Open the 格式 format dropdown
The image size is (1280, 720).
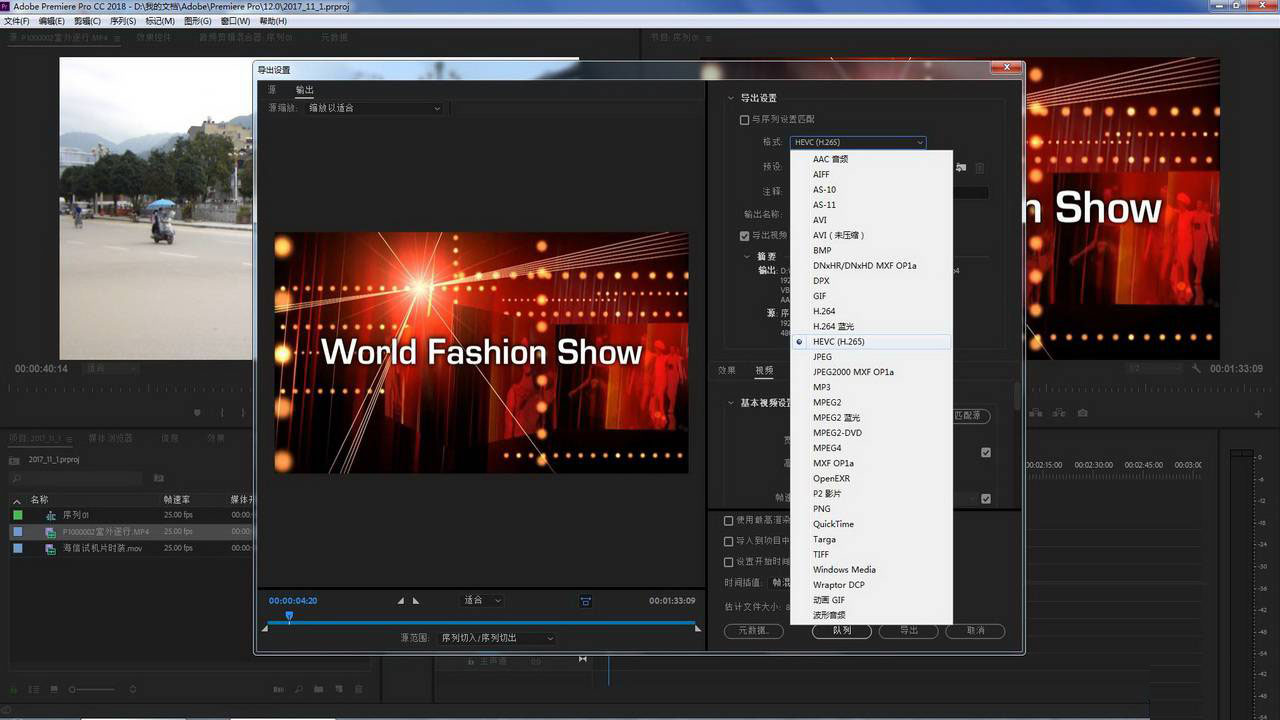[x=858, y=142]
